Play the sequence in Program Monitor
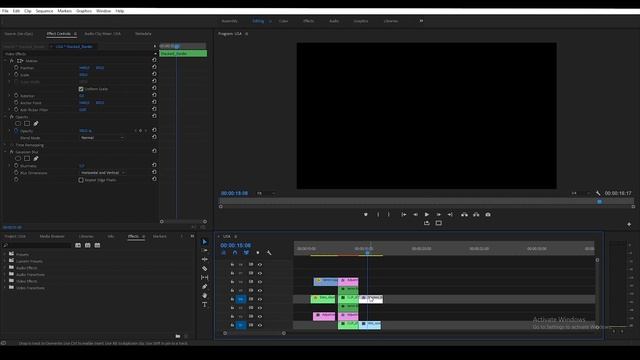The image size is (640, 360). pos(427,214)
